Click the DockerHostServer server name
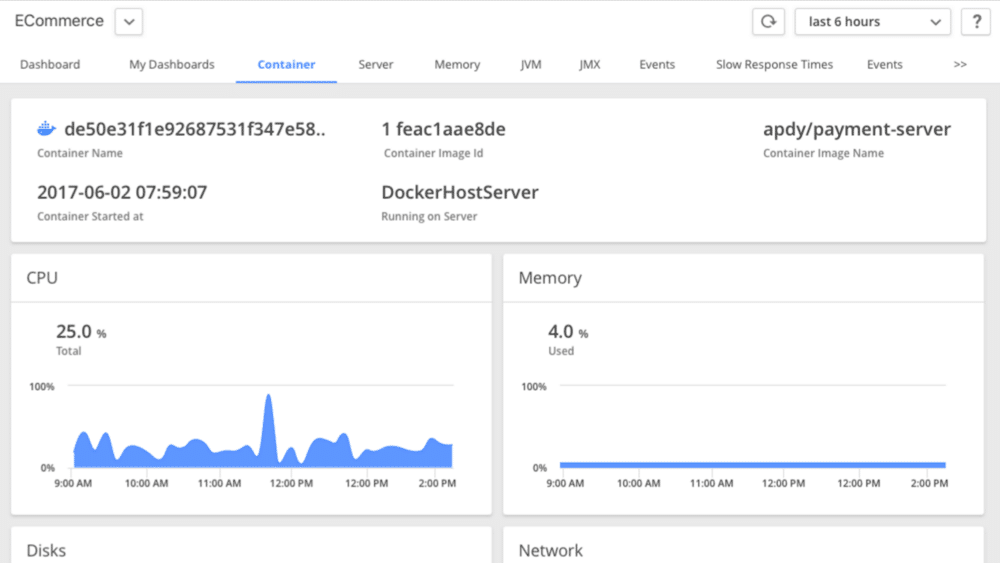 [460, 193]
